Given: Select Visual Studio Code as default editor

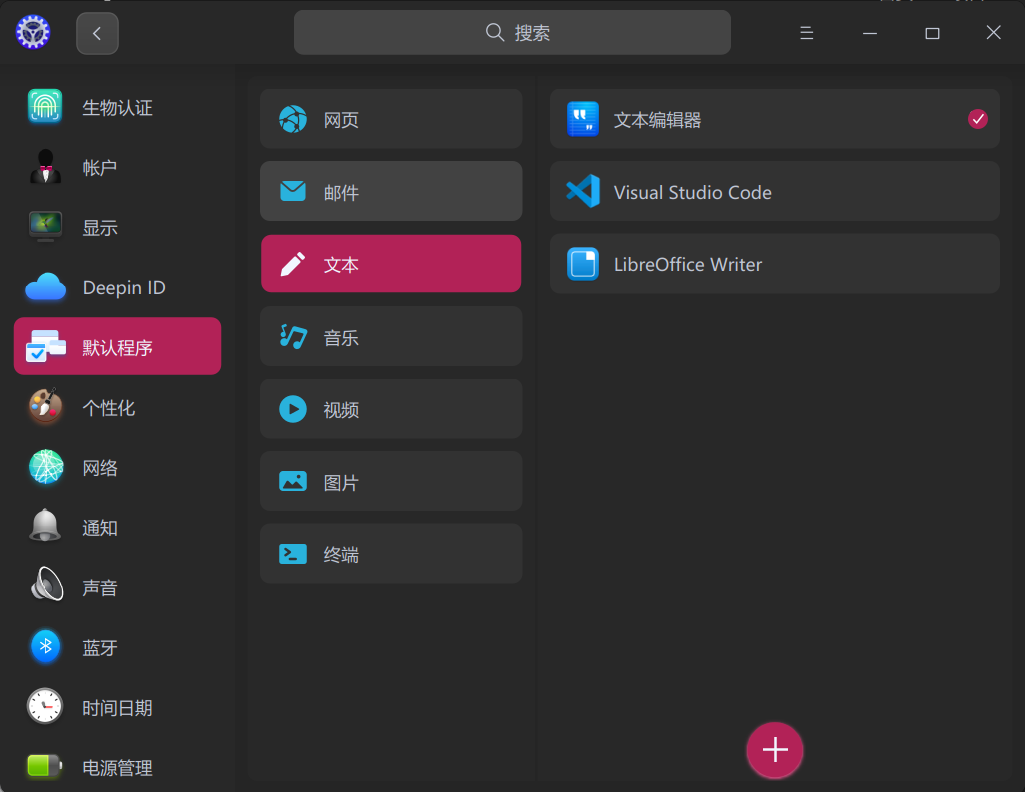Looking at the screenshot, I should (775, 191).
